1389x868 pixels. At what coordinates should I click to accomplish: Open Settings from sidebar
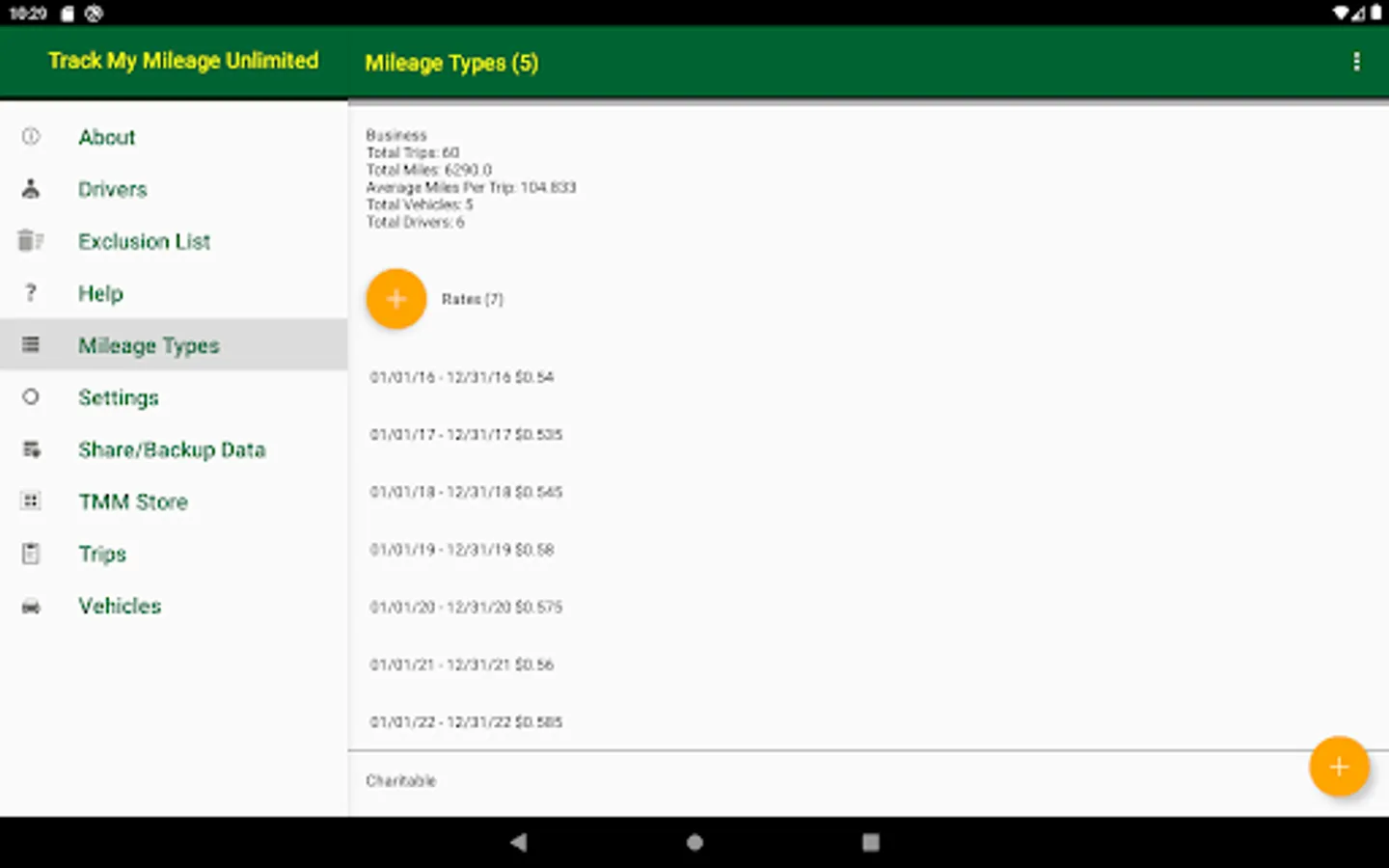click(x=174, y=397)
